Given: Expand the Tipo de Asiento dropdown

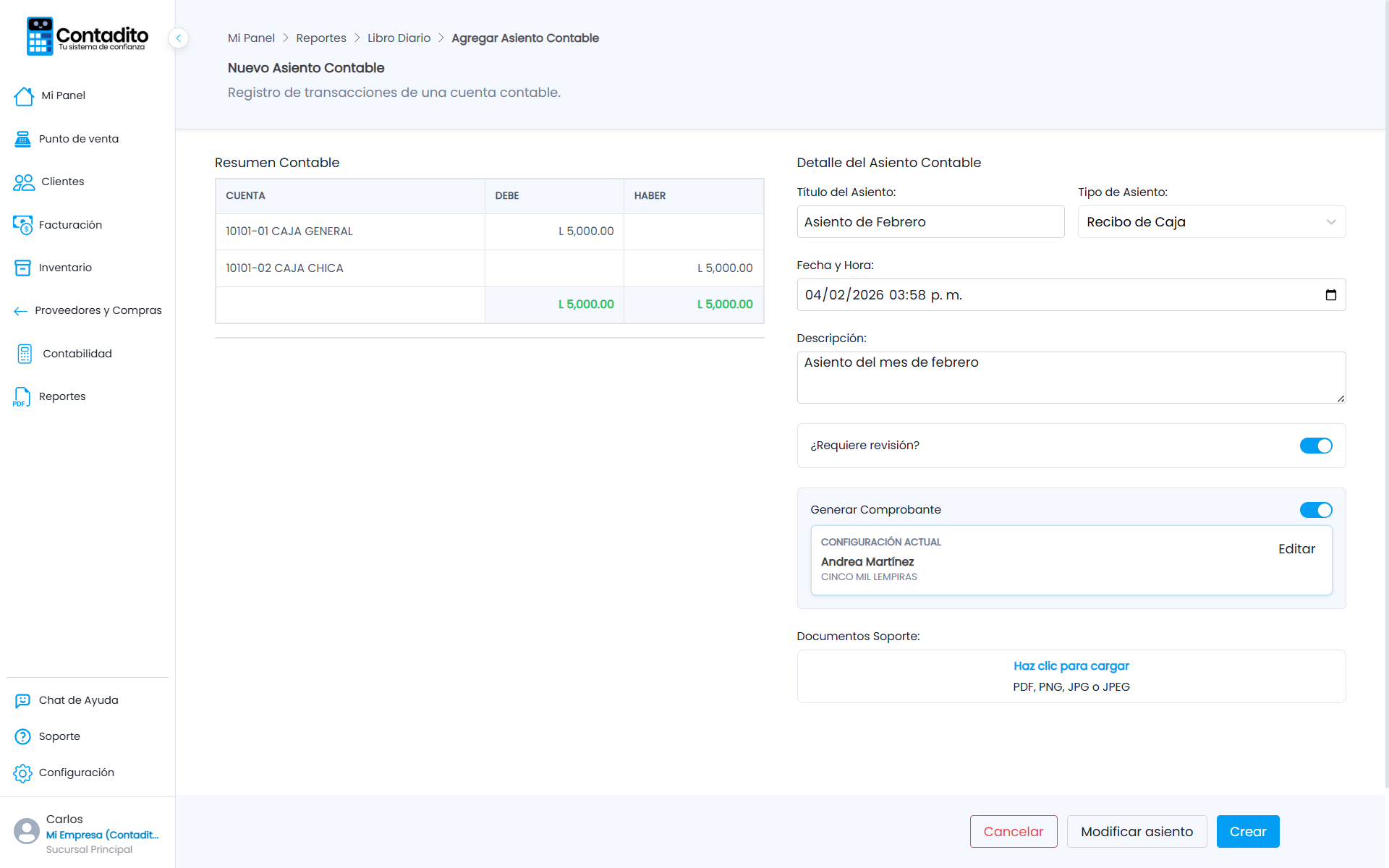Looking at the screenshot, I should 1212,222.
